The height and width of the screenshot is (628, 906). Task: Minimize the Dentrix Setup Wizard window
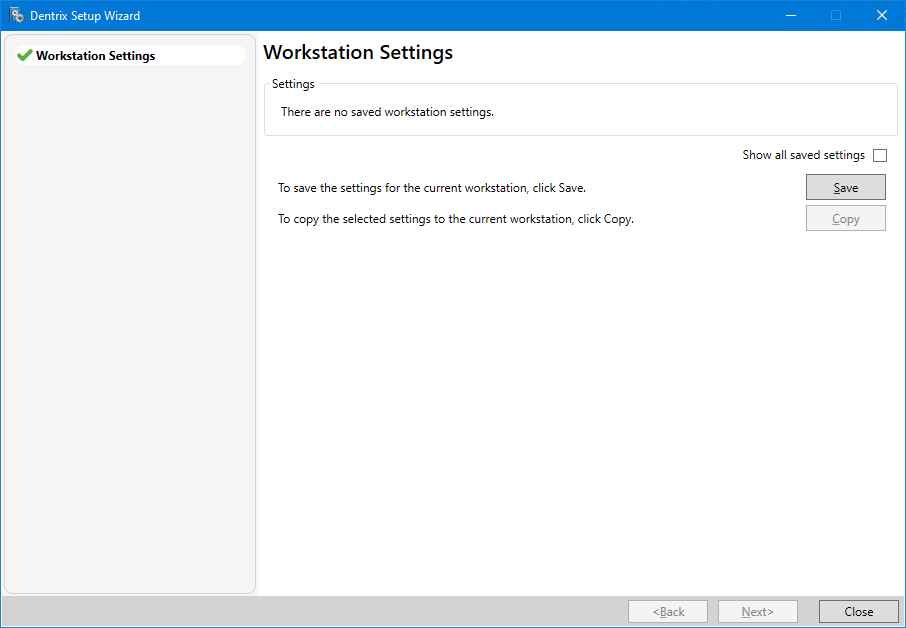click(790, 15)
